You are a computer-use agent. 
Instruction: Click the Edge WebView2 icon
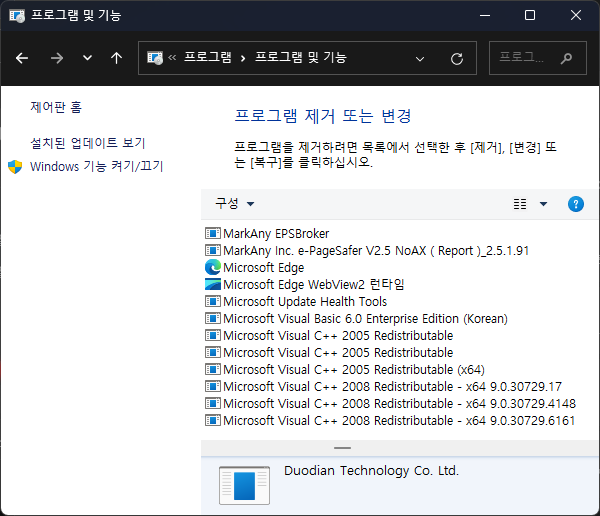click(213, 284)
